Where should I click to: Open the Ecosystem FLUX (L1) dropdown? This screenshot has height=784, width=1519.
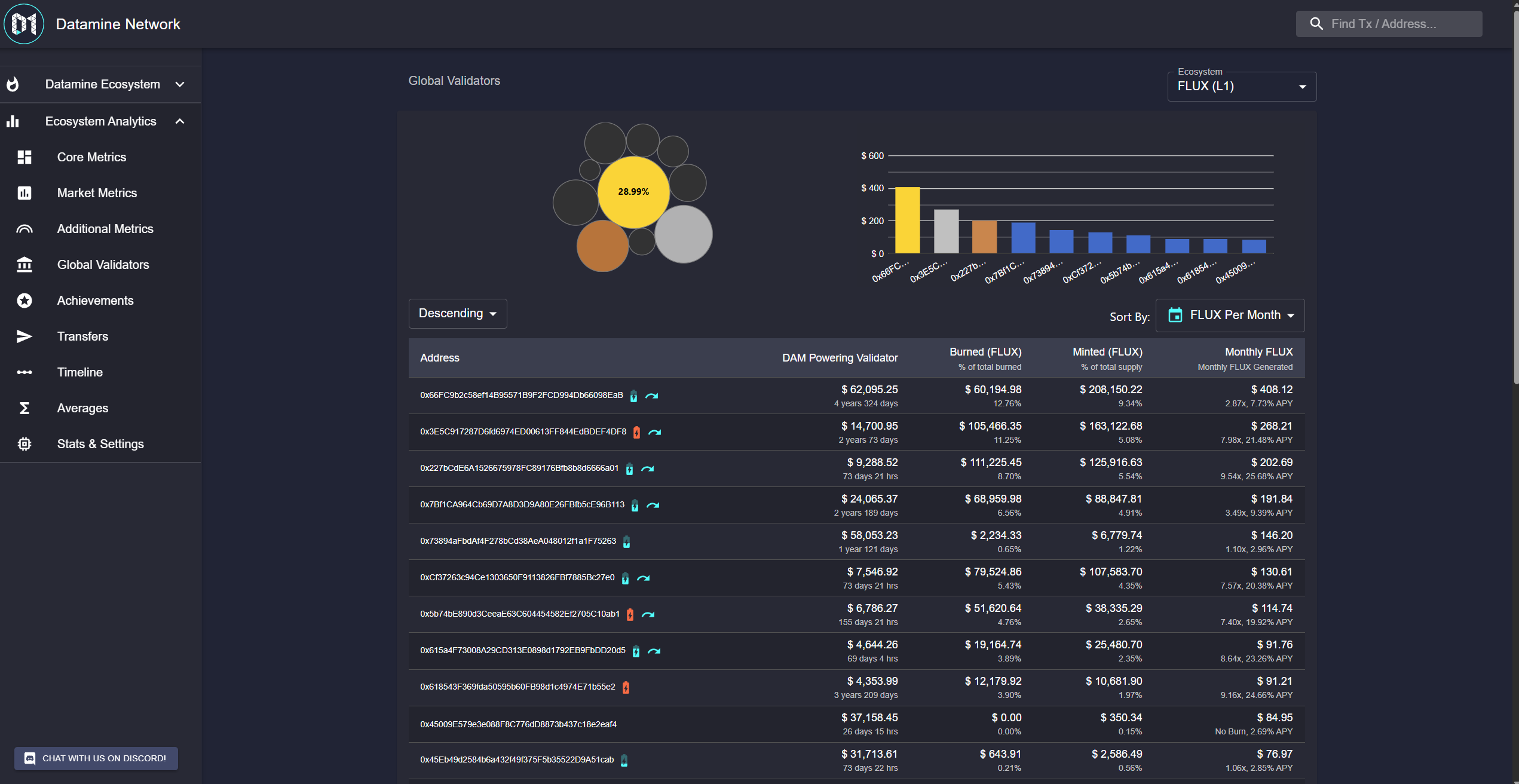point(1242,87)
